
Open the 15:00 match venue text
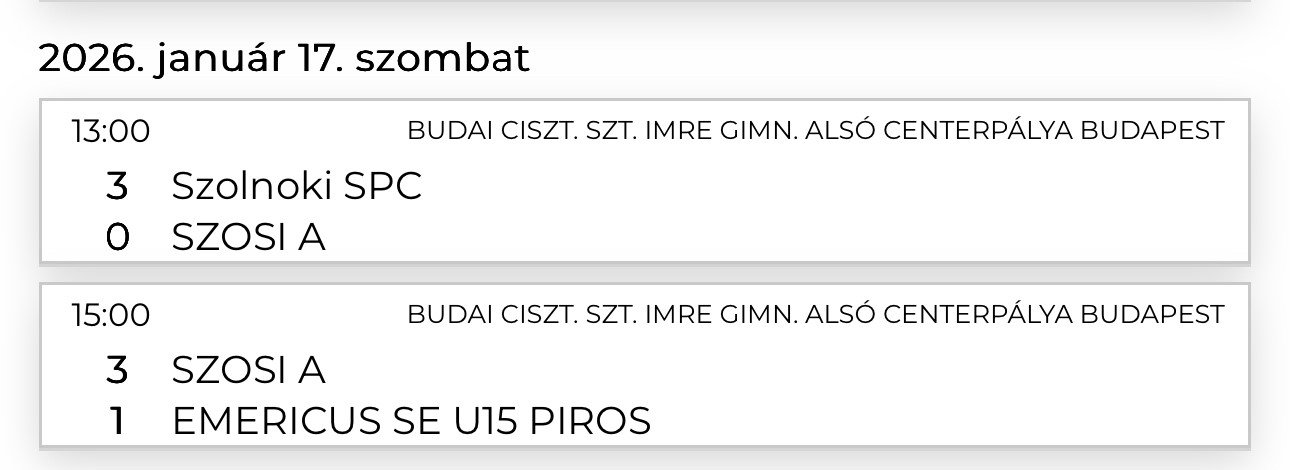pyautogui.click(x=815, y=315)
